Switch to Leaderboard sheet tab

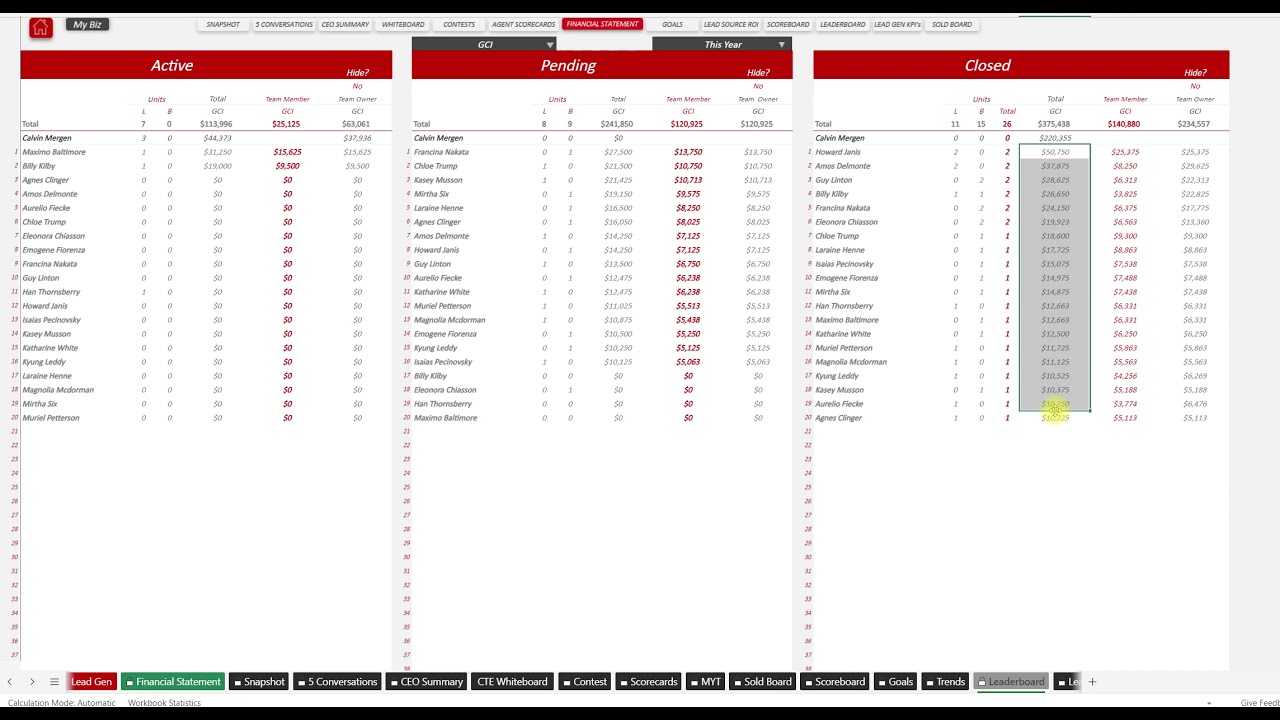pos(1011,682)
